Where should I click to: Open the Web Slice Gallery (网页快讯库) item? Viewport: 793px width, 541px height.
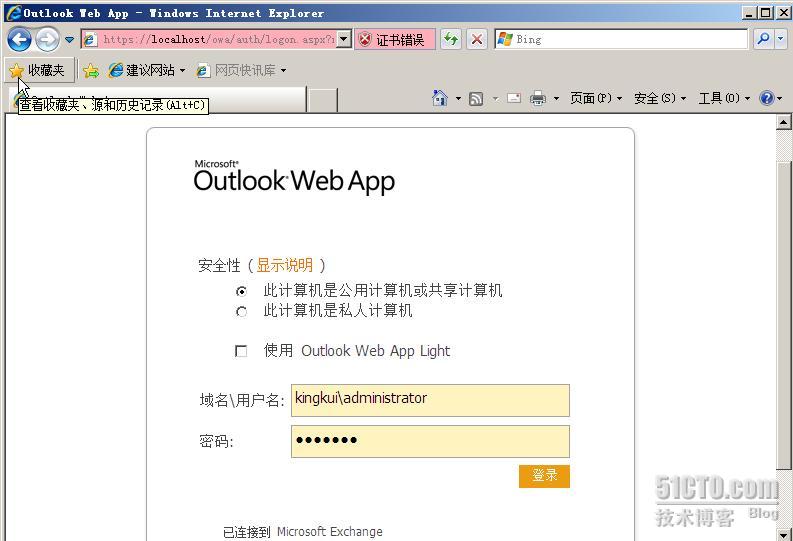[x=241, y=70]
